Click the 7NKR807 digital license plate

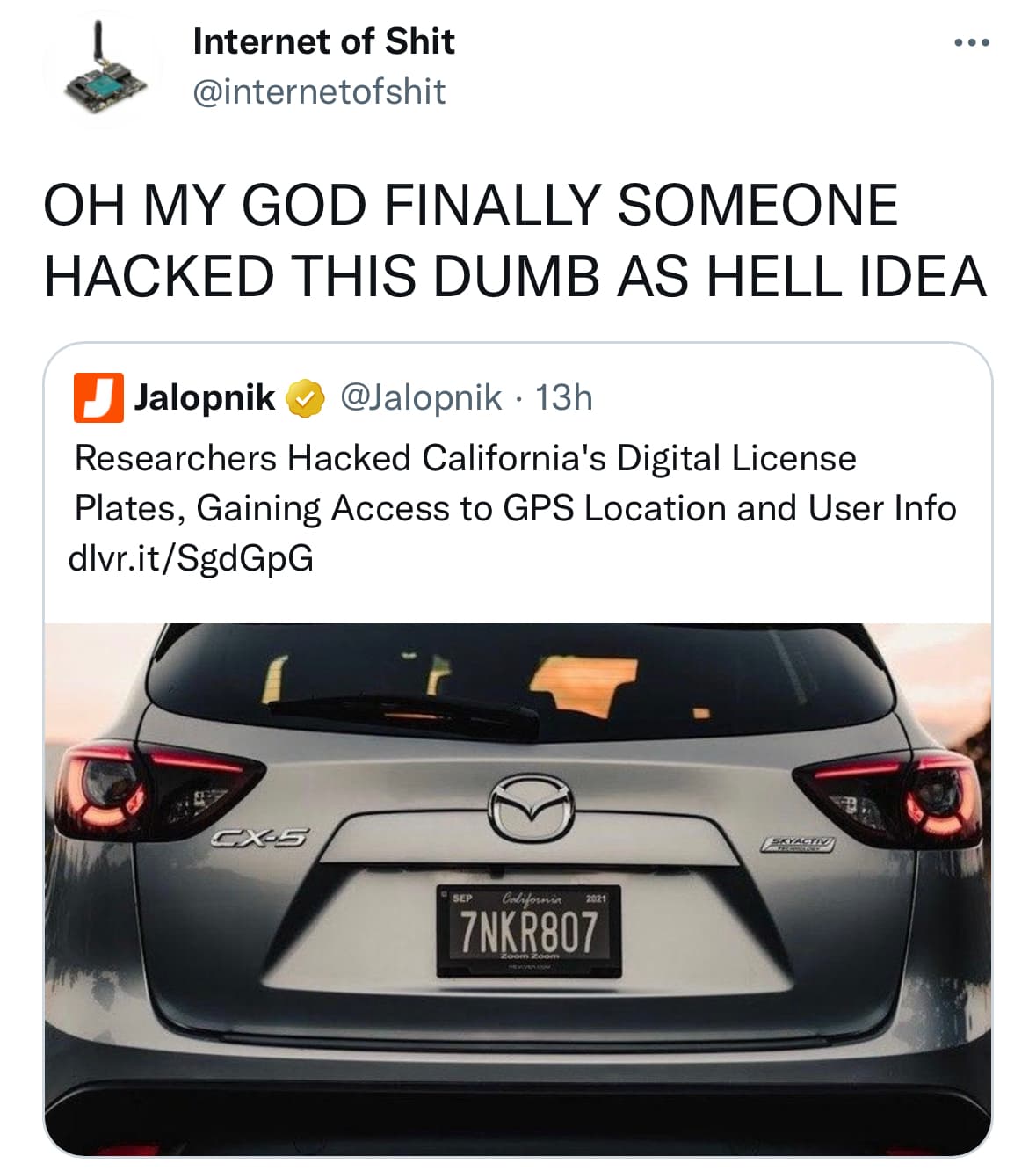pos(529,932)
